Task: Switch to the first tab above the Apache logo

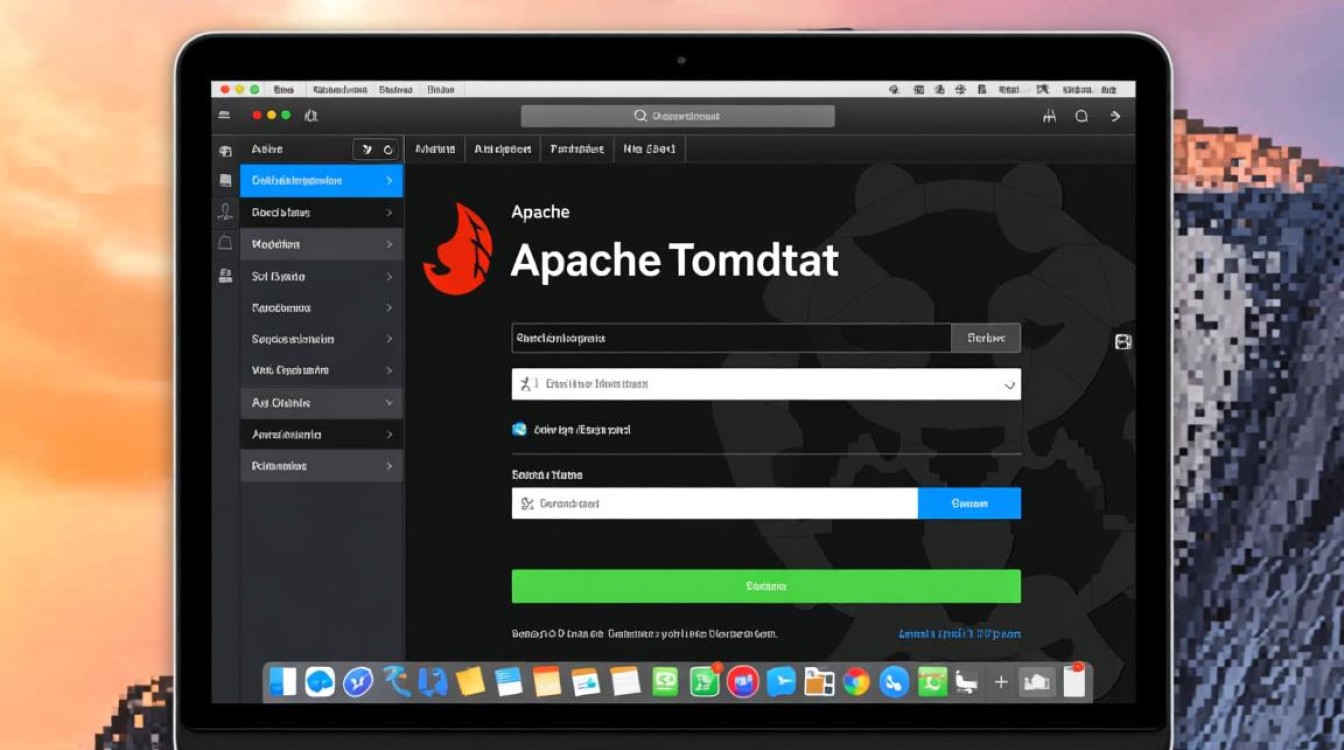Action: [435, 149]
